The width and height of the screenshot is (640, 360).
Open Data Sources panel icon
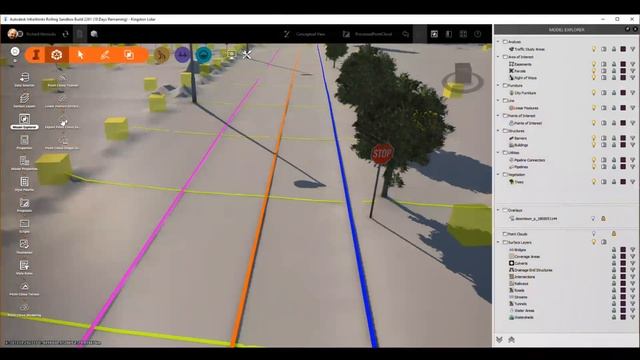click(x=24, y=79)
